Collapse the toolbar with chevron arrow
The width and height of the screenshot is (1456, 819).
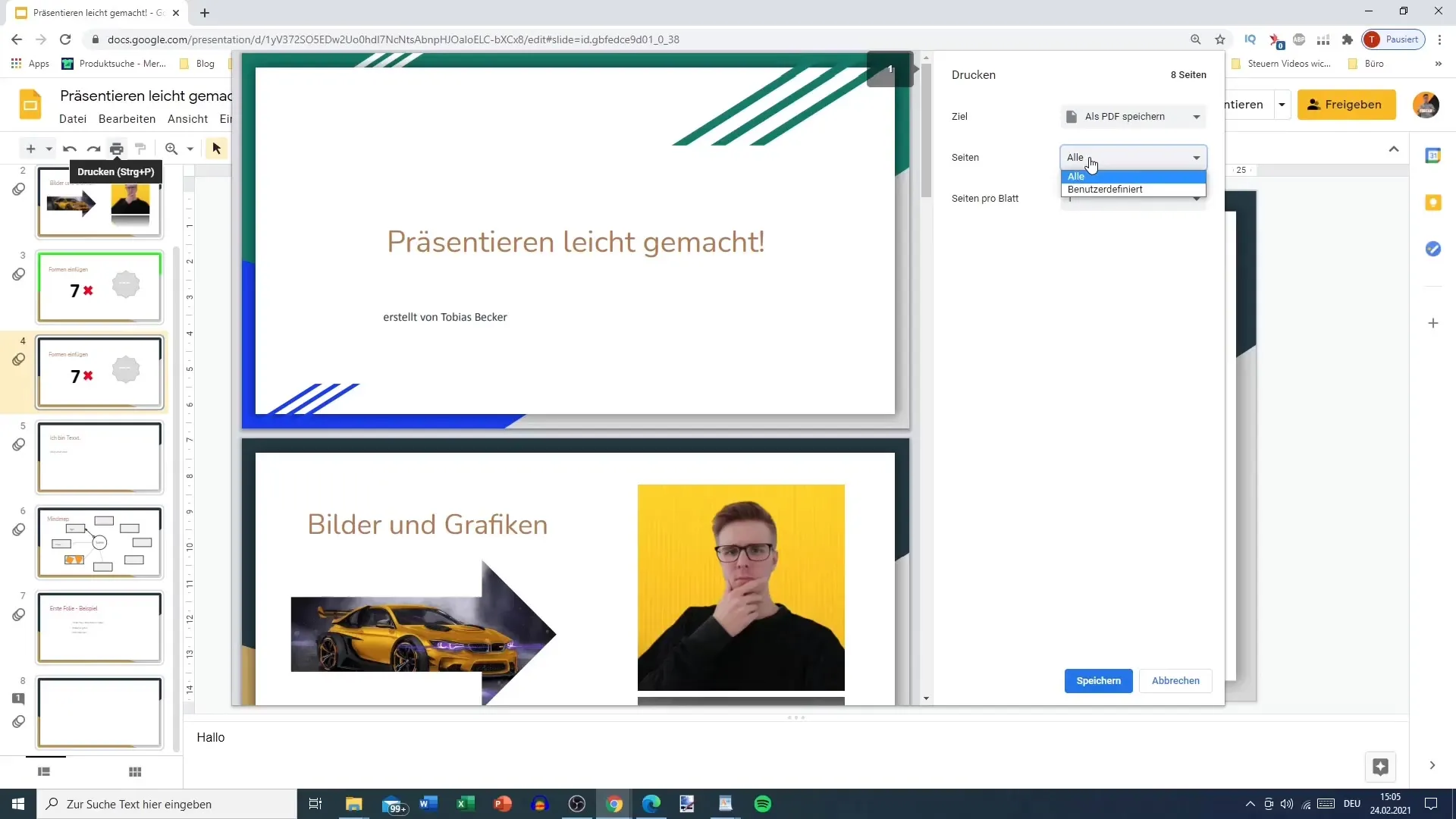pyautogui.click(x=1394, y=149)
